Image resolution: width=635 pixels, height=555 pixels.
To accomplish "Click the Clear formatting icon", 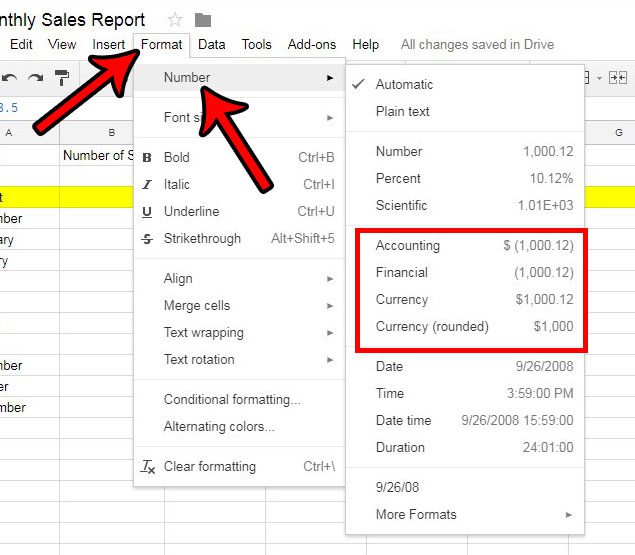I will pyautogui.click(x=148, y=467).
